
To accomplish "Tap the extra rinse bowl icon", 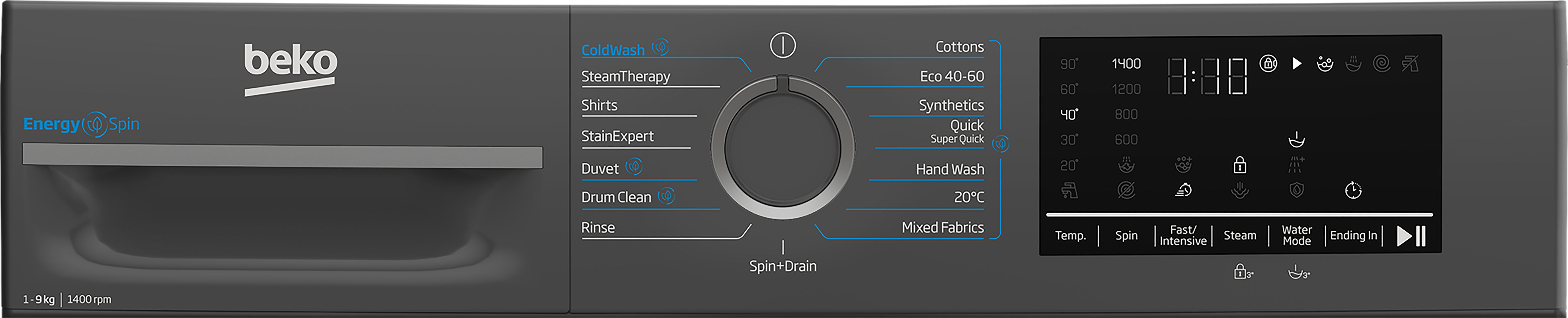I will coord(1297,140).
